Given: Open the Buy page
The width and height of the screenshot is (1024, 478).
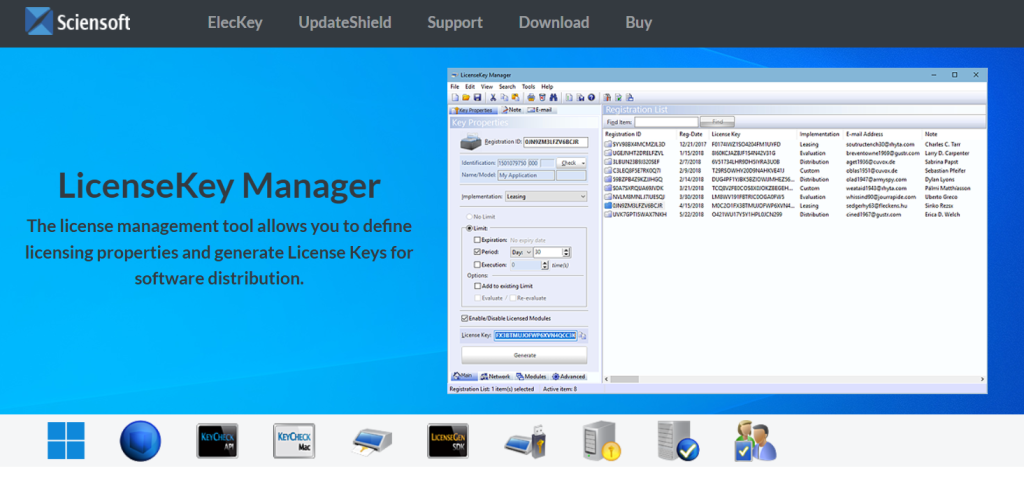Looking at the screenshot, I should (639, 22).
